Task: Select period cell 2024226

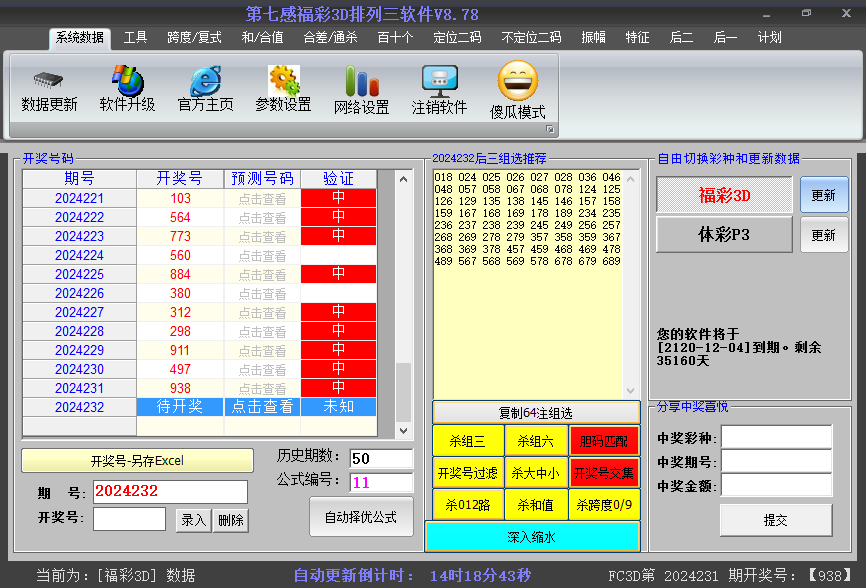Action: (80, 293)
